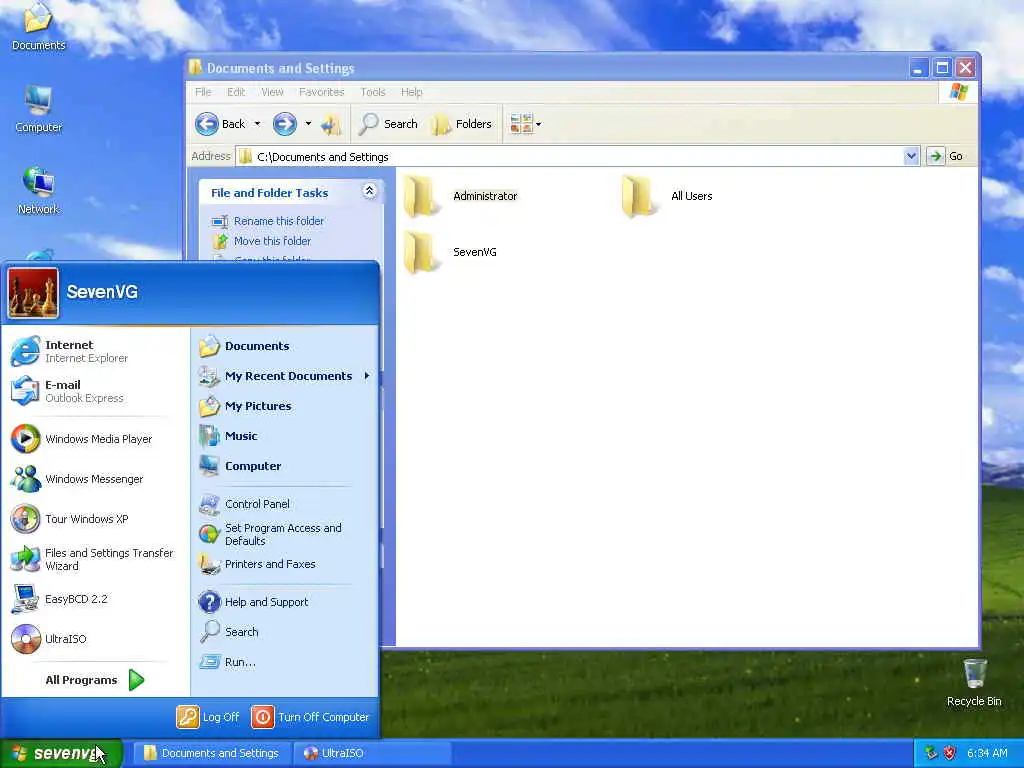Select Recycle Bin on desktop
The height and width of the screenshot is (768, 1024).
[x=974, y=683]
